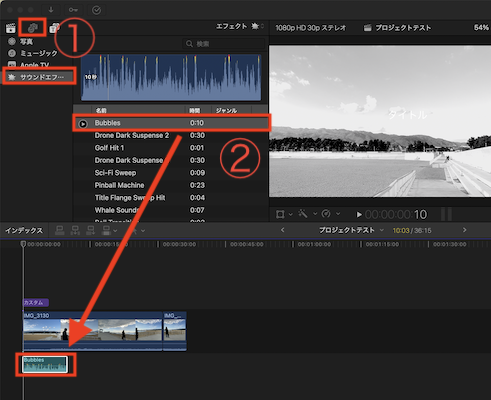Click the Overwrite clip edit icon
Image resolution: width=491 pixels, height=400 pixels.
(x=106, y=230)
